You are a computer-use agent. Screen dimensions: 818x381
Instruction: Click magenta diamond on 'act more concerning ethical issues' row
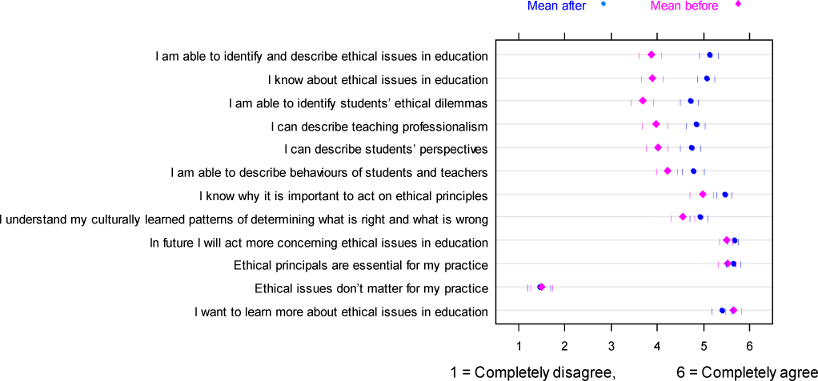tap(727, 240)
